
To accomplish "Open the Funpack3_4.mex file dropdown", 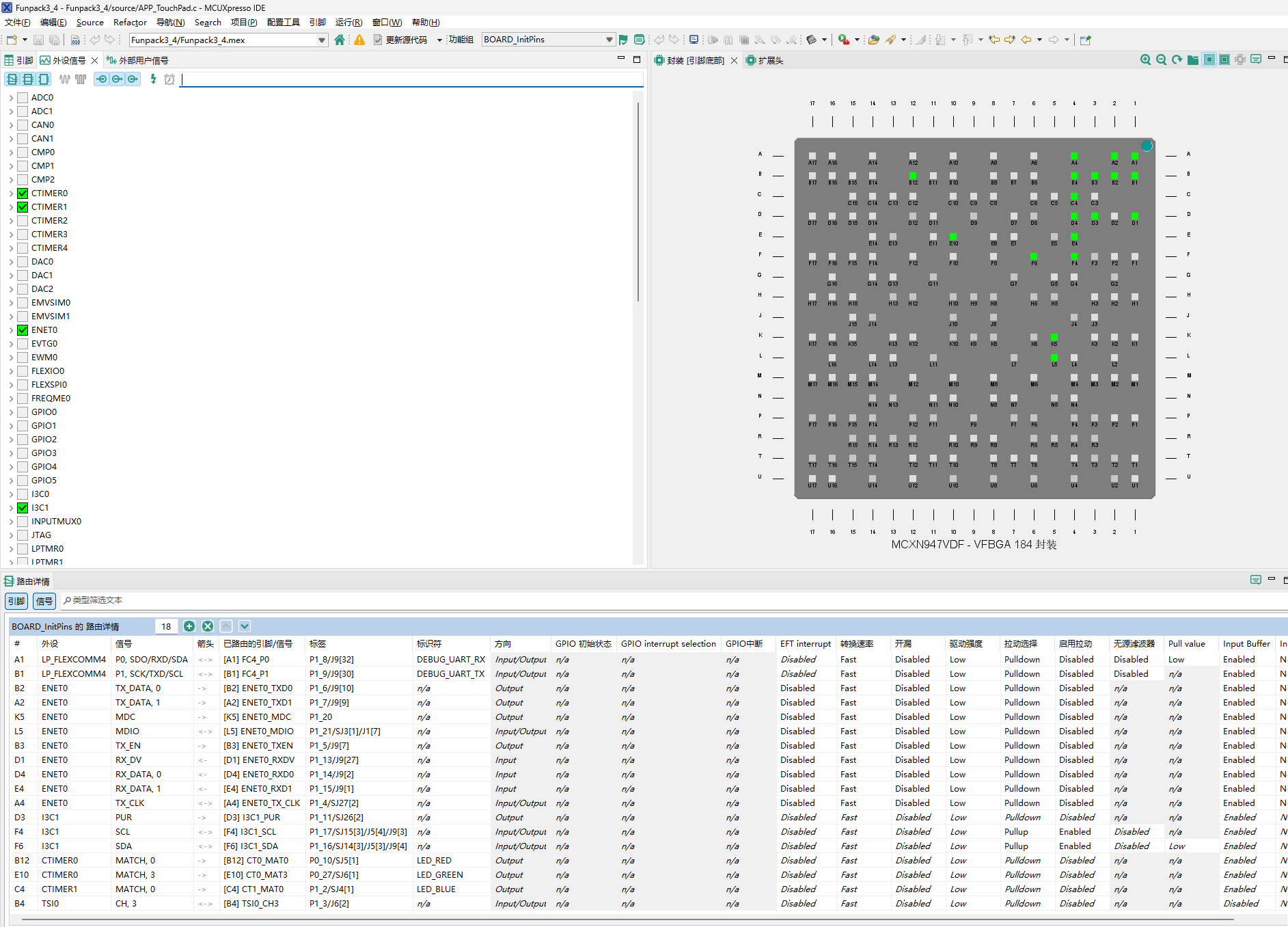I will click(x=322, y=40).
